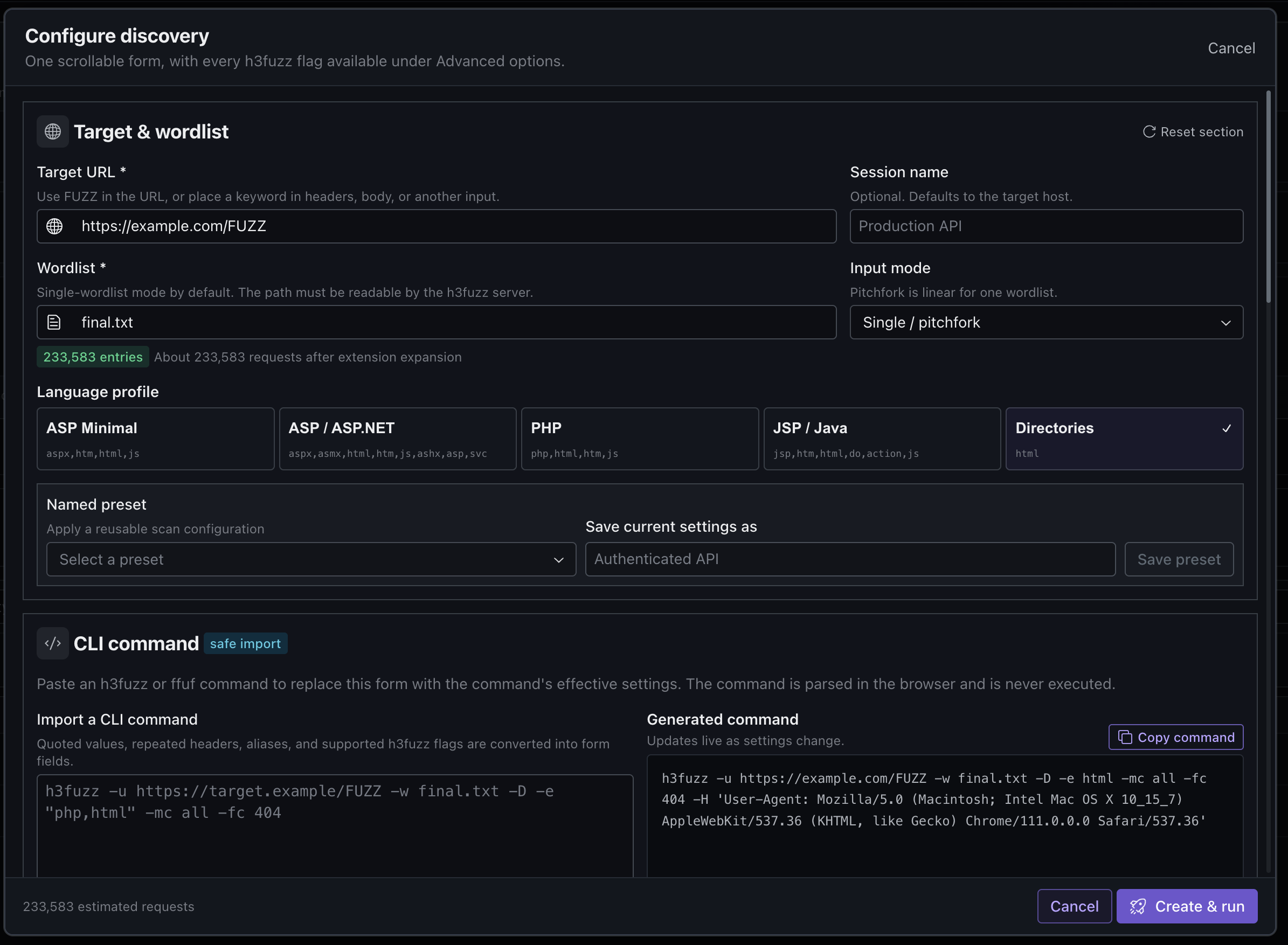The height and width of the screenshot is (945, 1288).
Task: Click the globe icon beside Target & wordlist heading
Action: coord(53,131)
